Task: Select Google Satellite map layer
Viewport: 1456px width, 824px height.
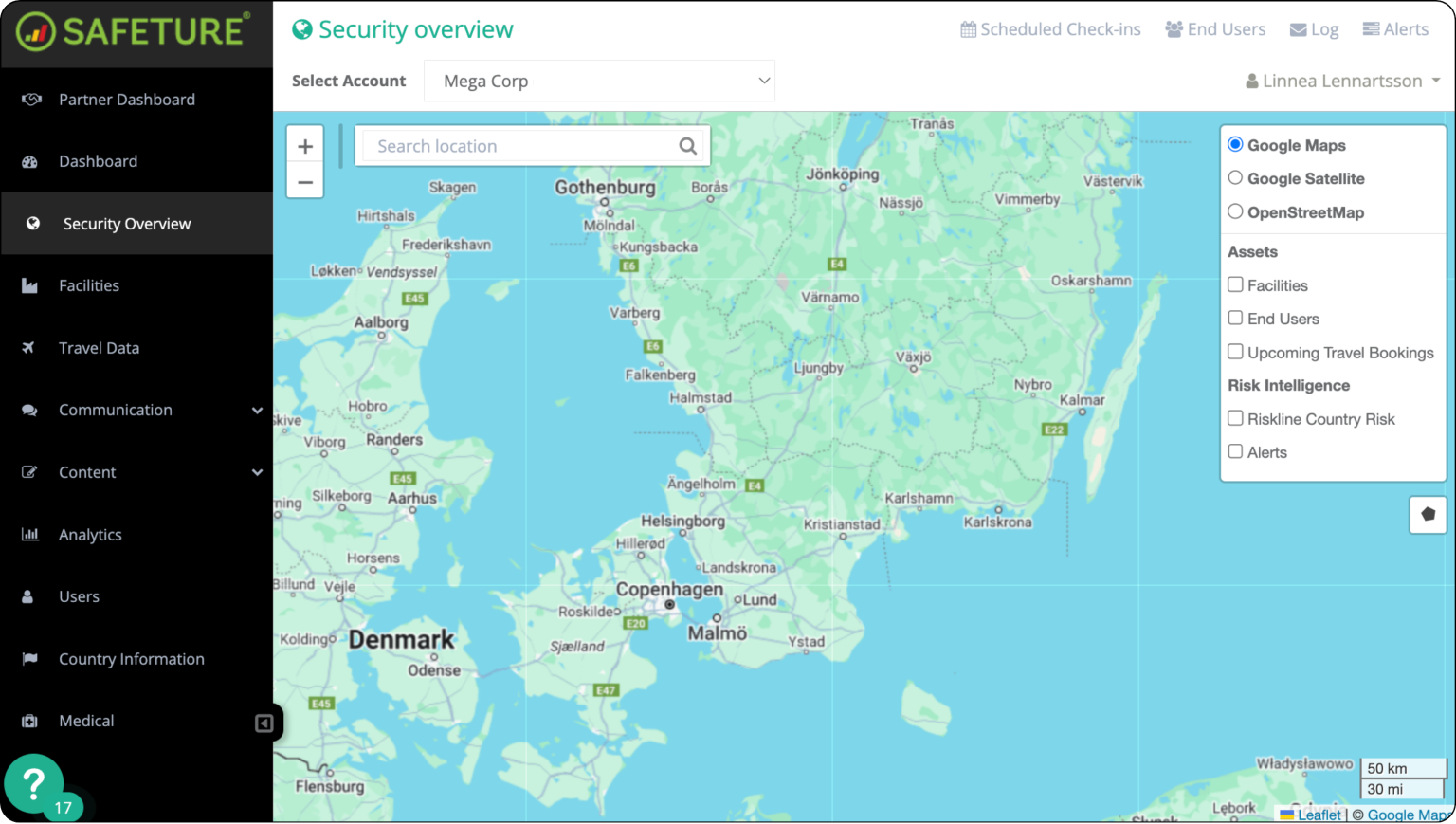Action: [1235, 178]
